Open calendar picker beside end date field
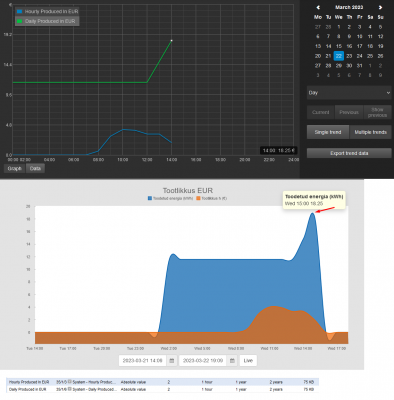Screen dimensions: 394x400 coord(232,360)
